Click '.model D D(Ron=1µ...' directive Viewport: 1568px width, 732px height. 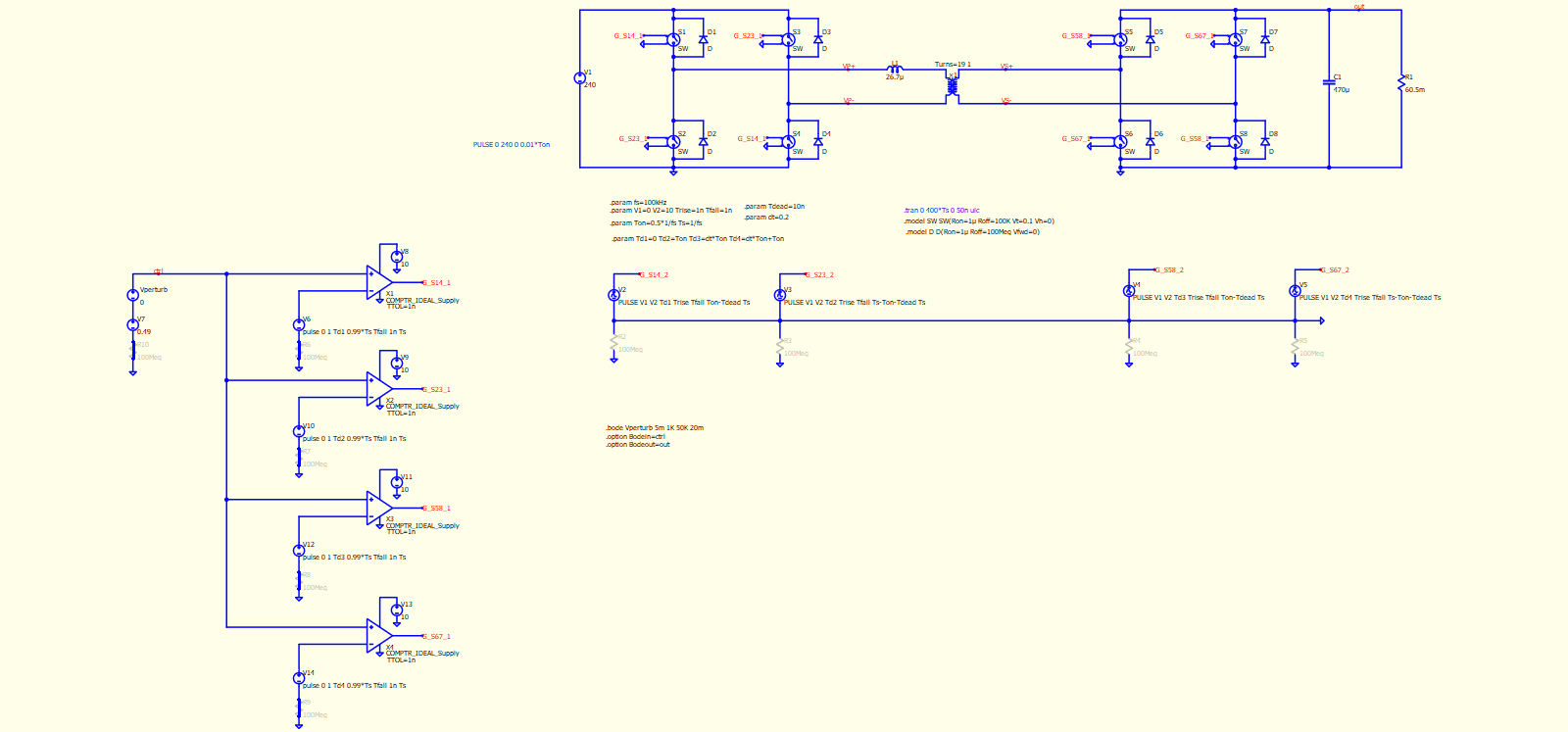coord(972,232)
